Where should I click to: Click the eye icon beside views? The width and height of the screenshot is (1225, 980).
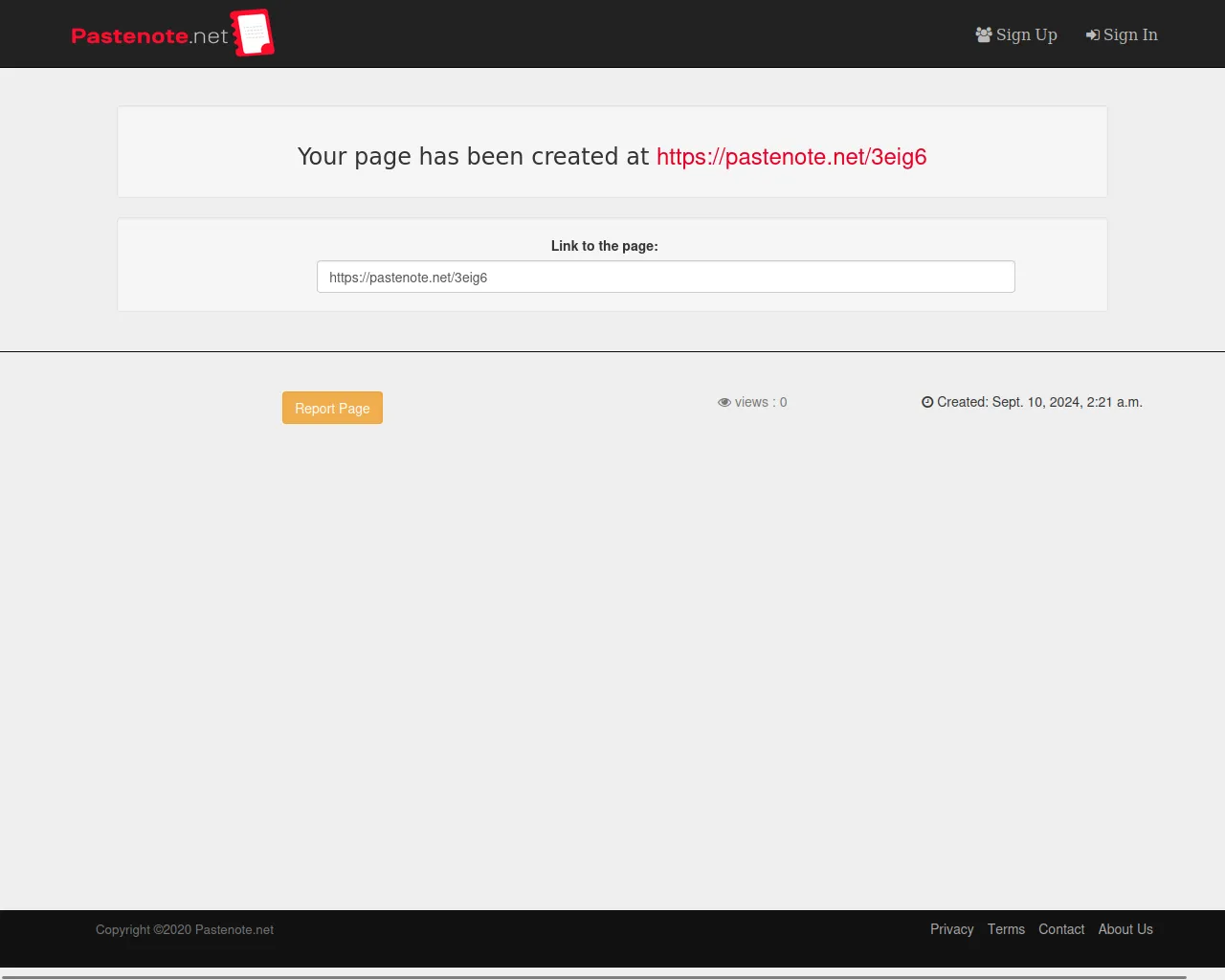pos(724,403)
